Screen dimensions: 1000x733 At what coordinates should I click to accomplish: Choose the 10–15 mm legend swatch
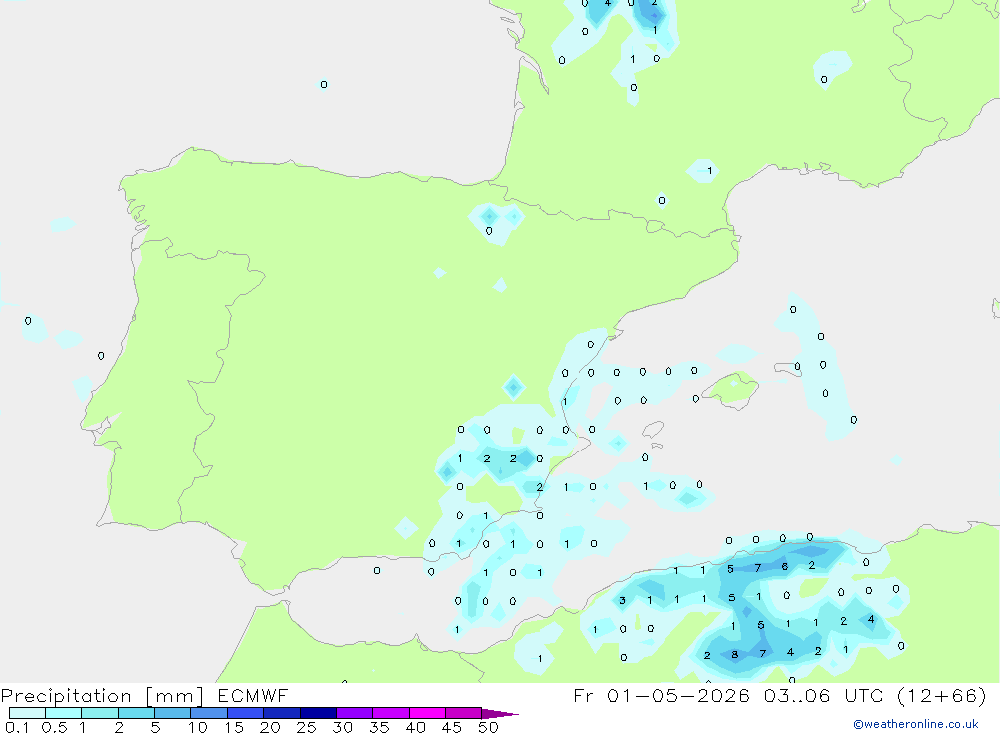point(209,713)
